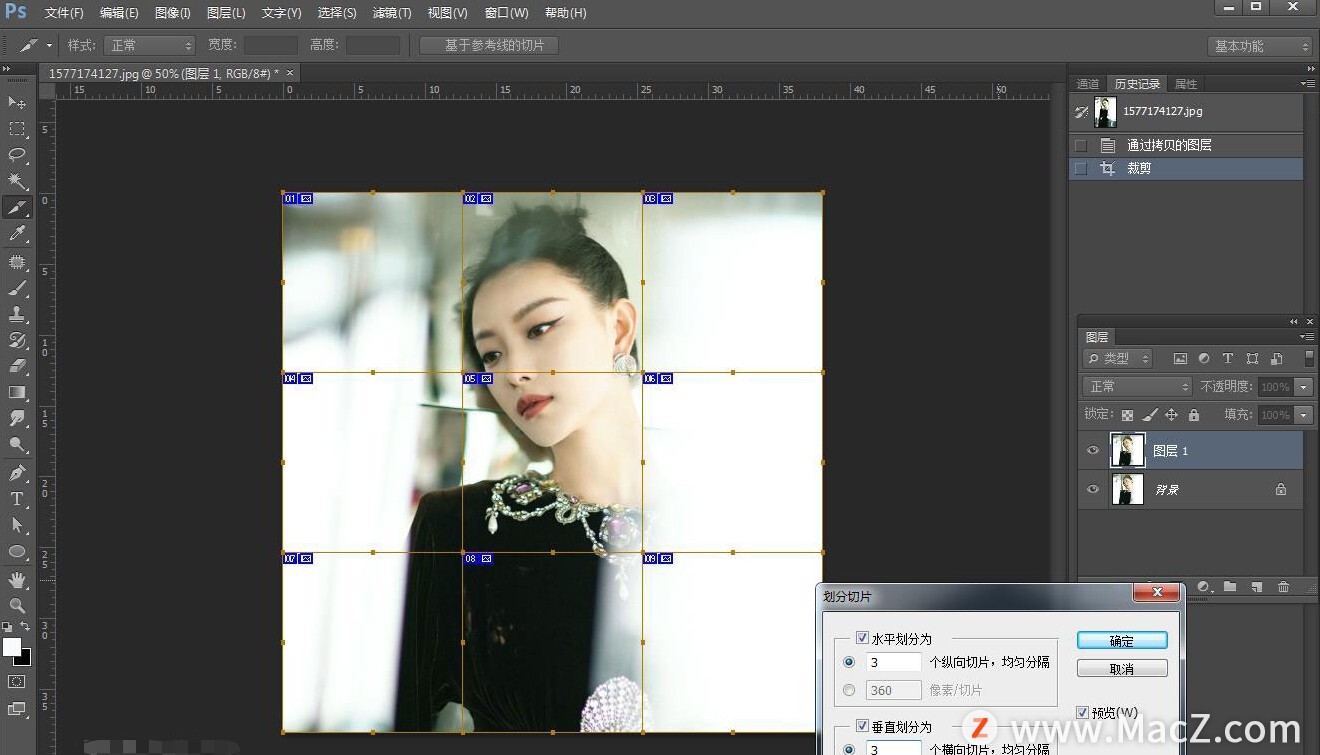Lock image pixels brush icon
Screen dimensions: 1320x755
1150,415
